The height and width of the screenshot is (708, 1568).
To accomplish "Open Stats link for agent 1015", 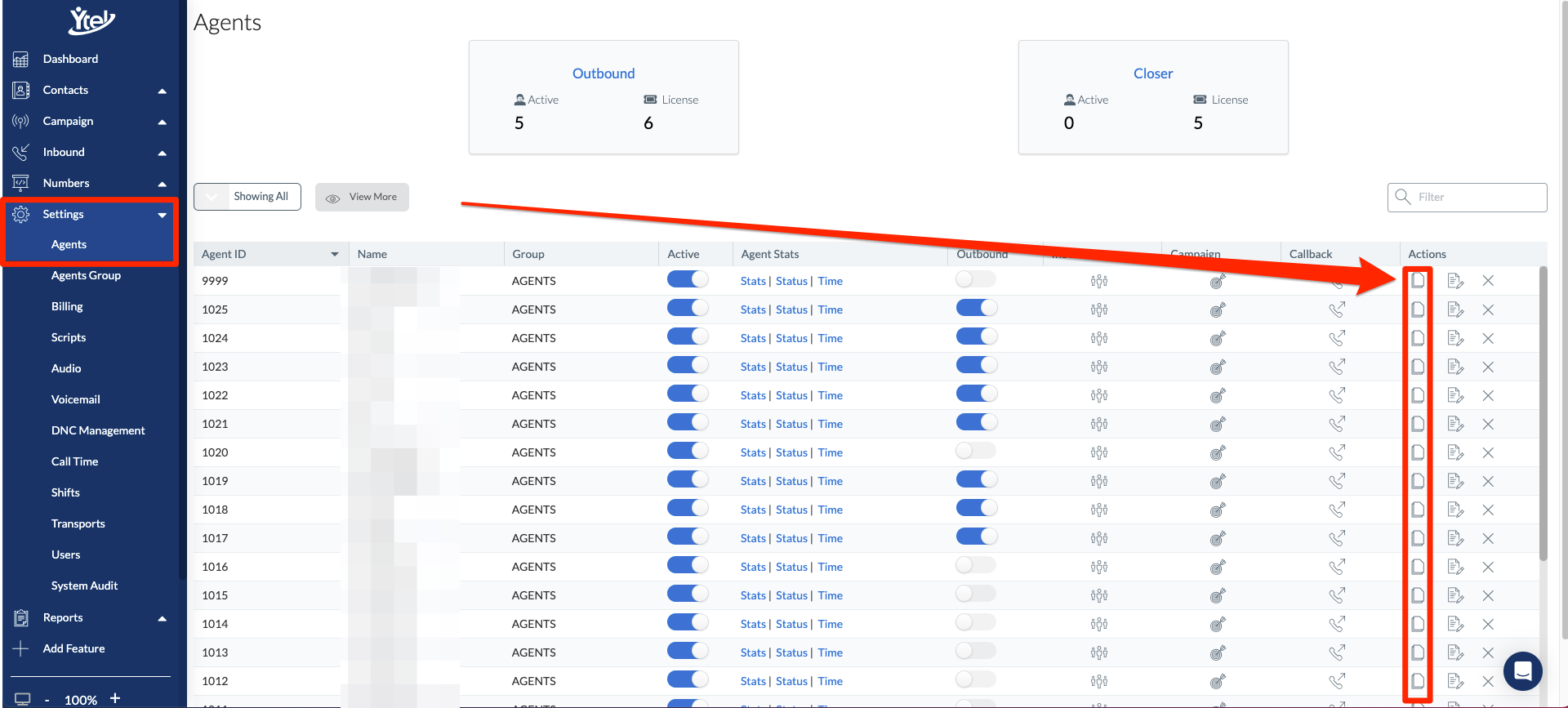I will [753, 595].
